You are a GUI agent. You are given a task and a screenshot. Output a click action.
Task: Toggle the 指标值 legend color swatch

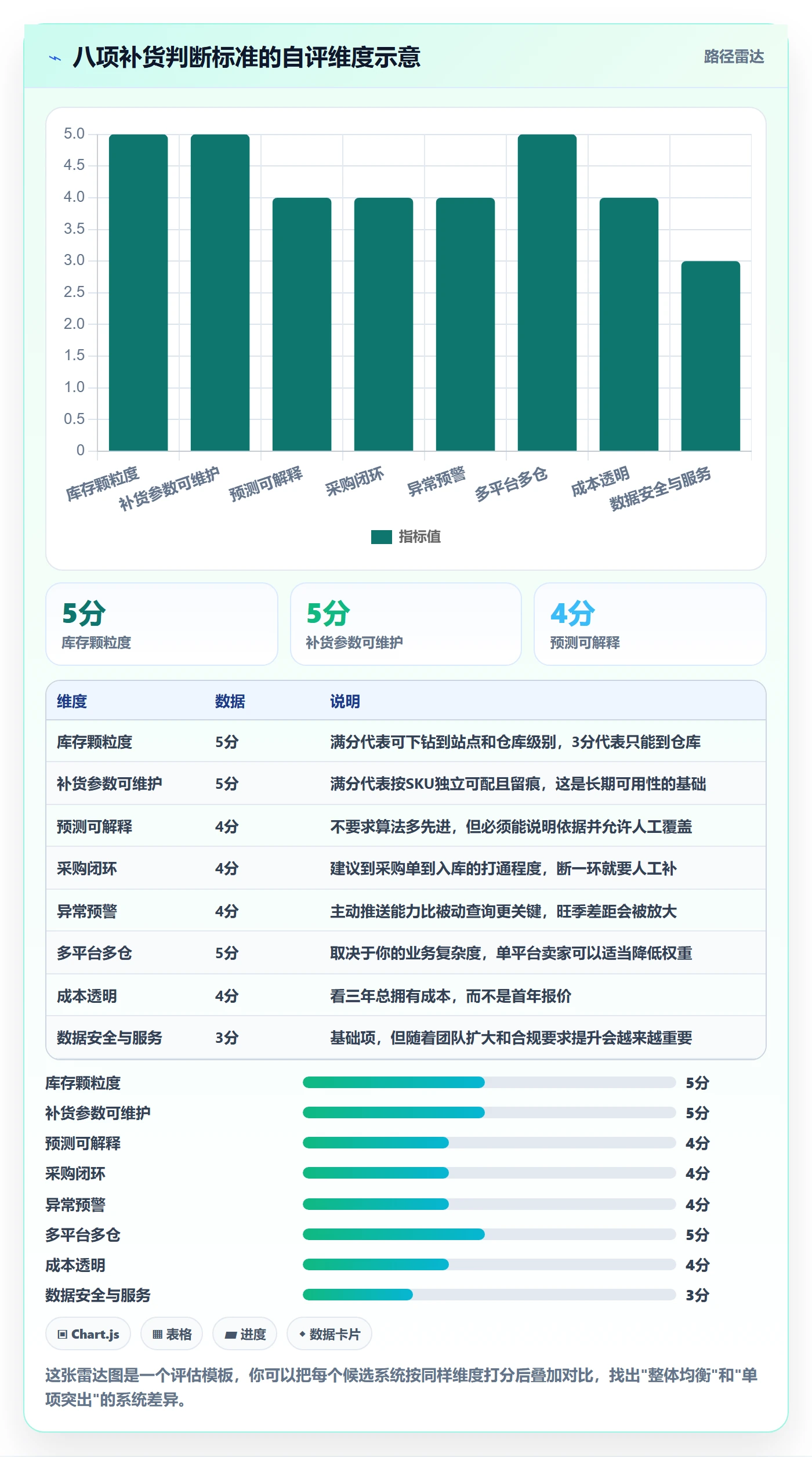[382, 537]
